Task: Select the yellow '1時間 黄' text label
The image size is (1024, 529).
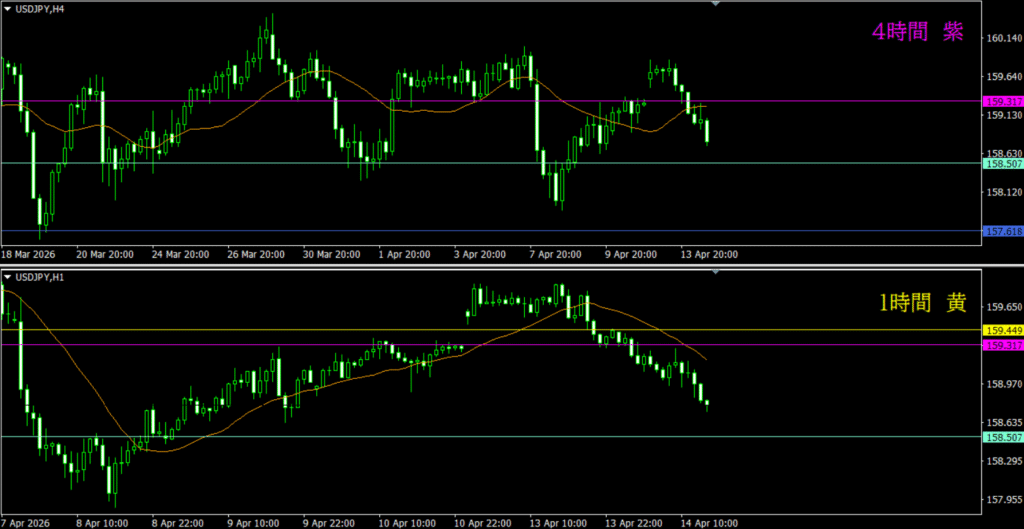Action: tap(922, 302)
